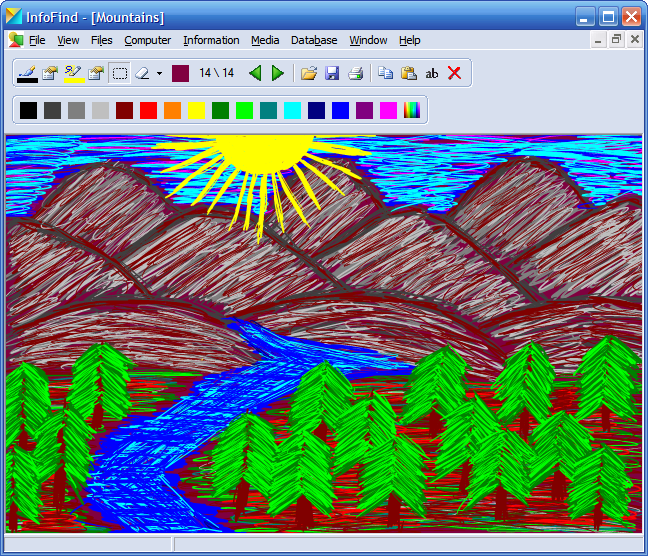
Task: Pick the bright lime green swatch
Action: (244, 110)
